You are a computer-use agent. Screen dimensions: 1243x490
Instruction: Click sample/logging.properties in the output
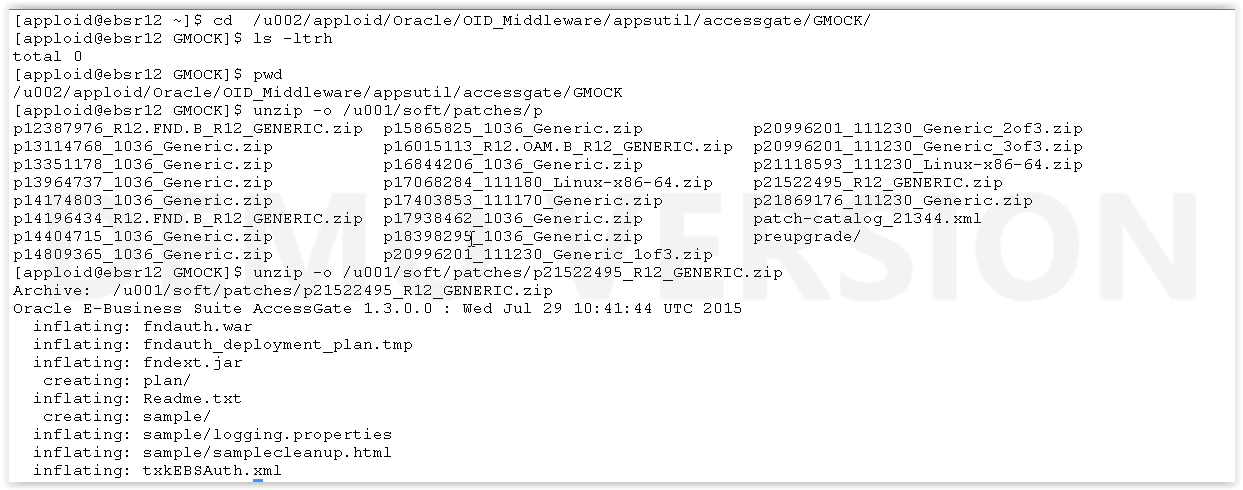[x=267, y=435]
